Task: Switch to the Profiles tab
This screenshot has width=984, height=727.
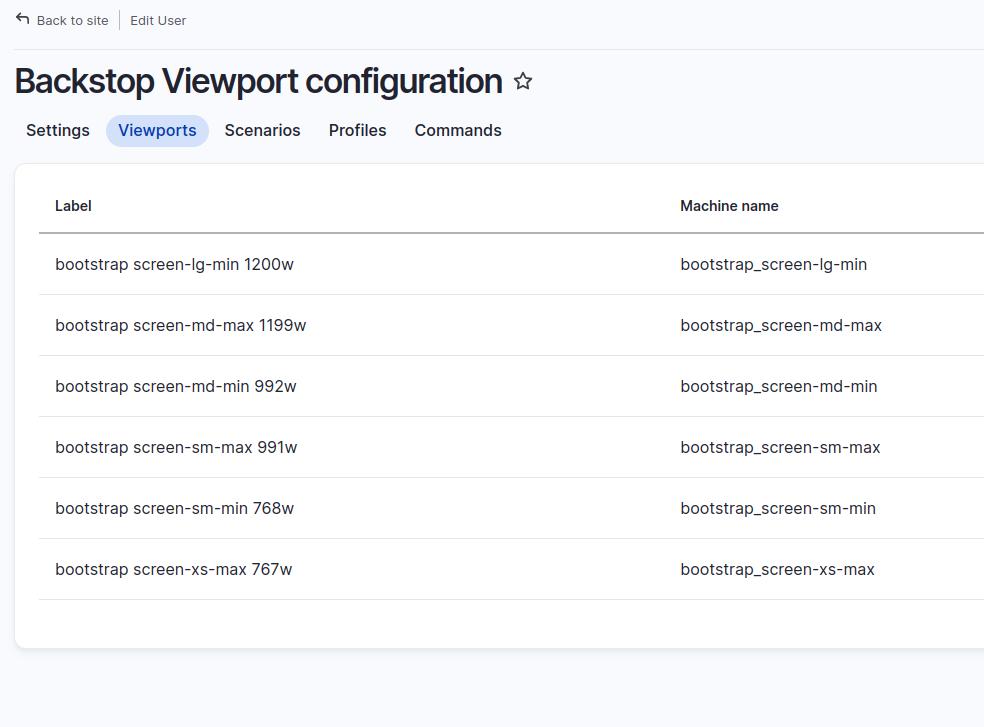Action: point(357,130)
